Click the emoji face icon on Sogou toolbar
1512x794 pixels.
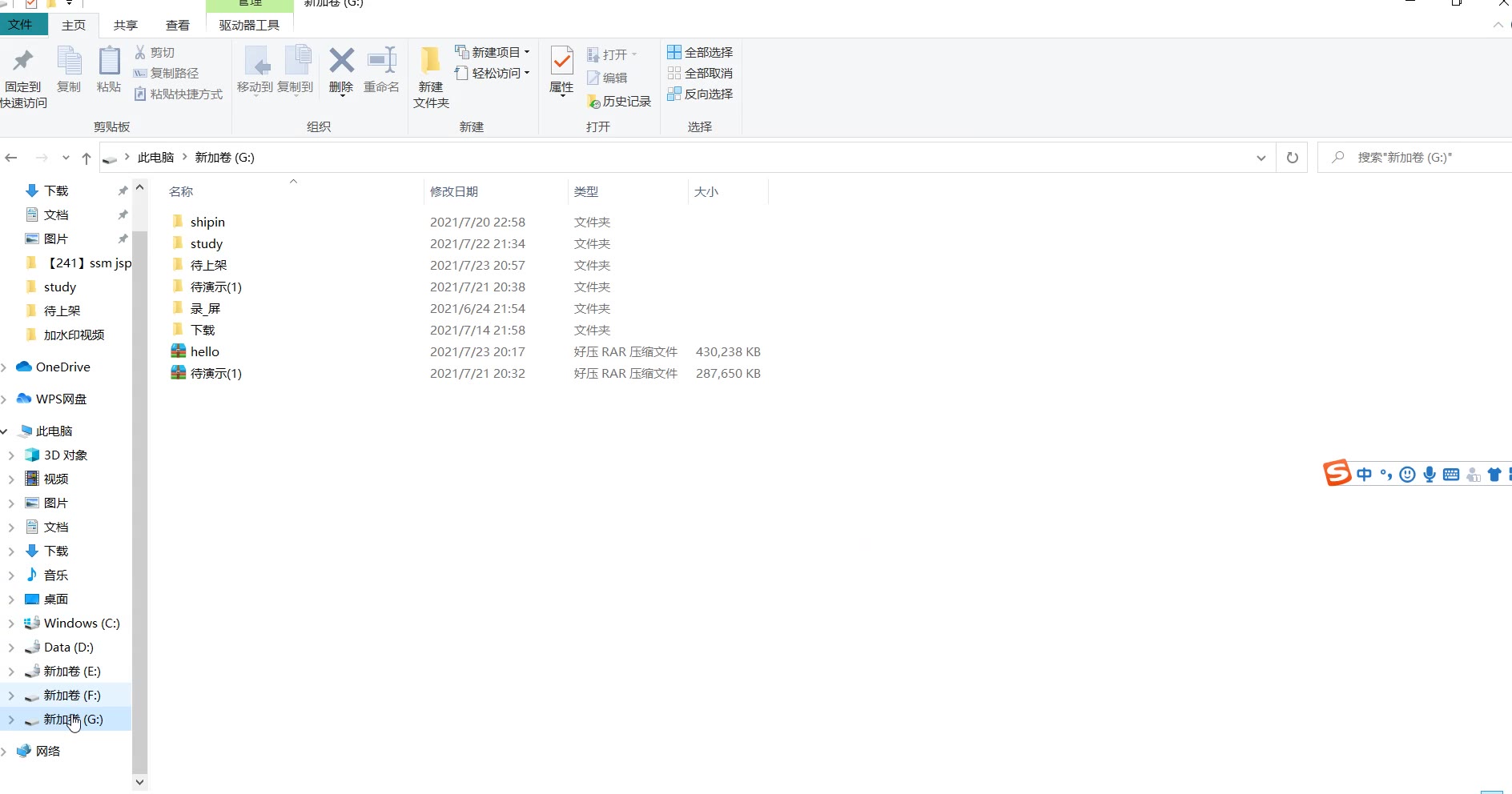(1408, 475)
